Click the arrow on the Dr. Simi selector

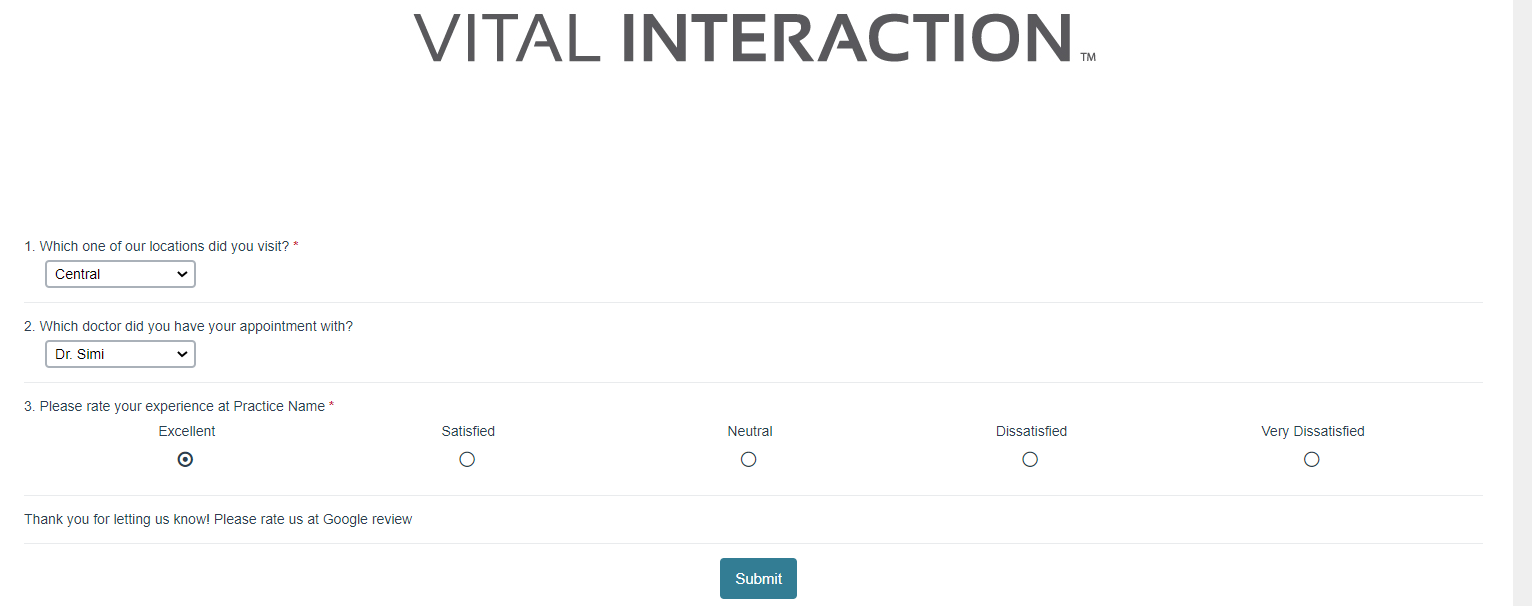(x=182, y=353)
